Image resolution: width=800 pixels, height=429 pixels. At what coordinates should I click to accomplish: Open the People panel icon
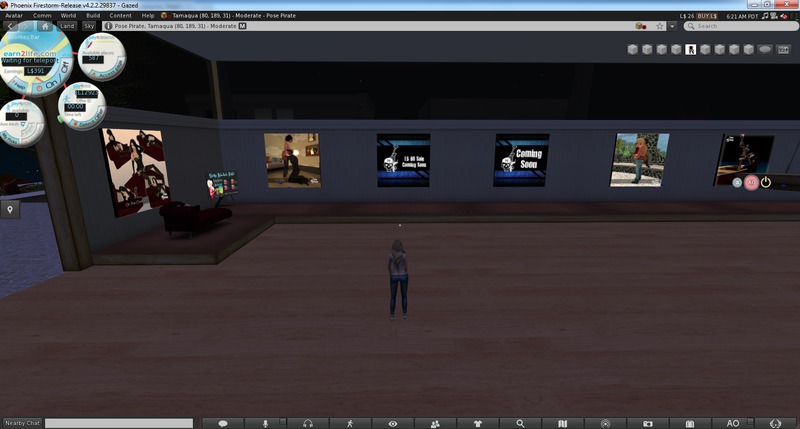[435, 423]
